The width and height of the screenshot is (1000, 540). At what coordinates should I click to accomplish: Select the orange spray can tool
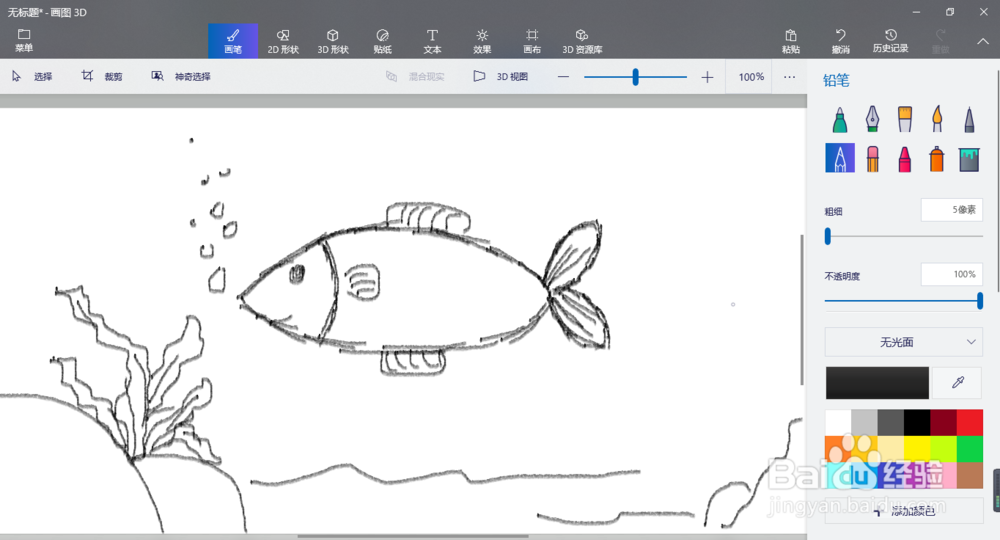[x=937, y=158]
